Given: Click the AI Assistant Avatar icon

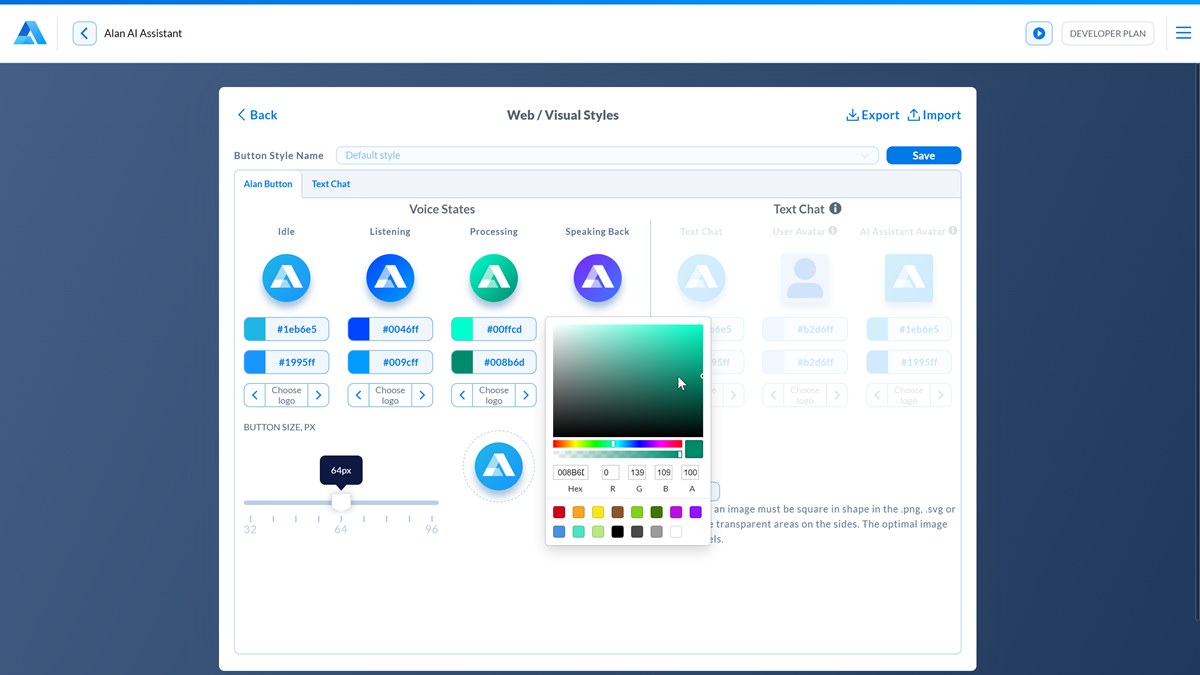Looking at the screenshot, I should pyautogui.click(x=908, y=278).
